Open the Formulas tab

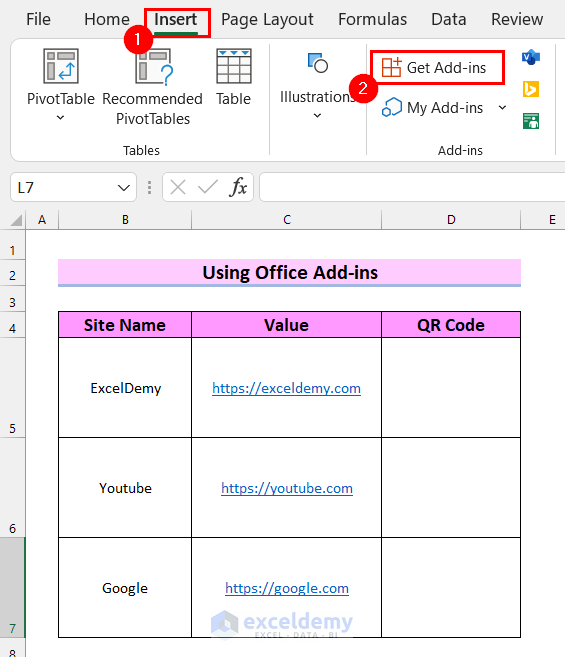[372, 19]
